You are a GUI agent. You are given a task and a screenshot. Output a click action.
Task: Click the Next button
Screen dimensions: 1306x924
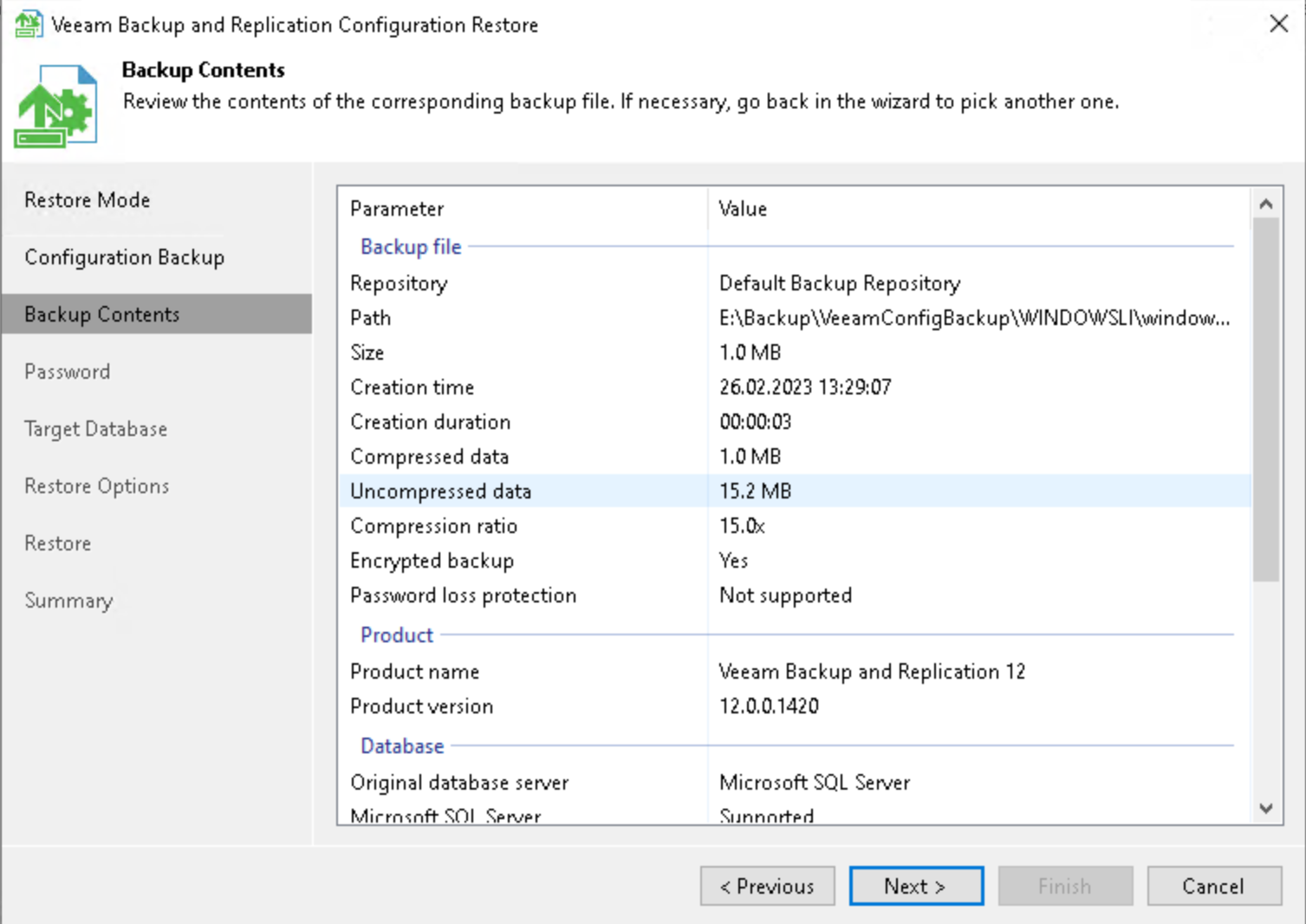point(916,886)
